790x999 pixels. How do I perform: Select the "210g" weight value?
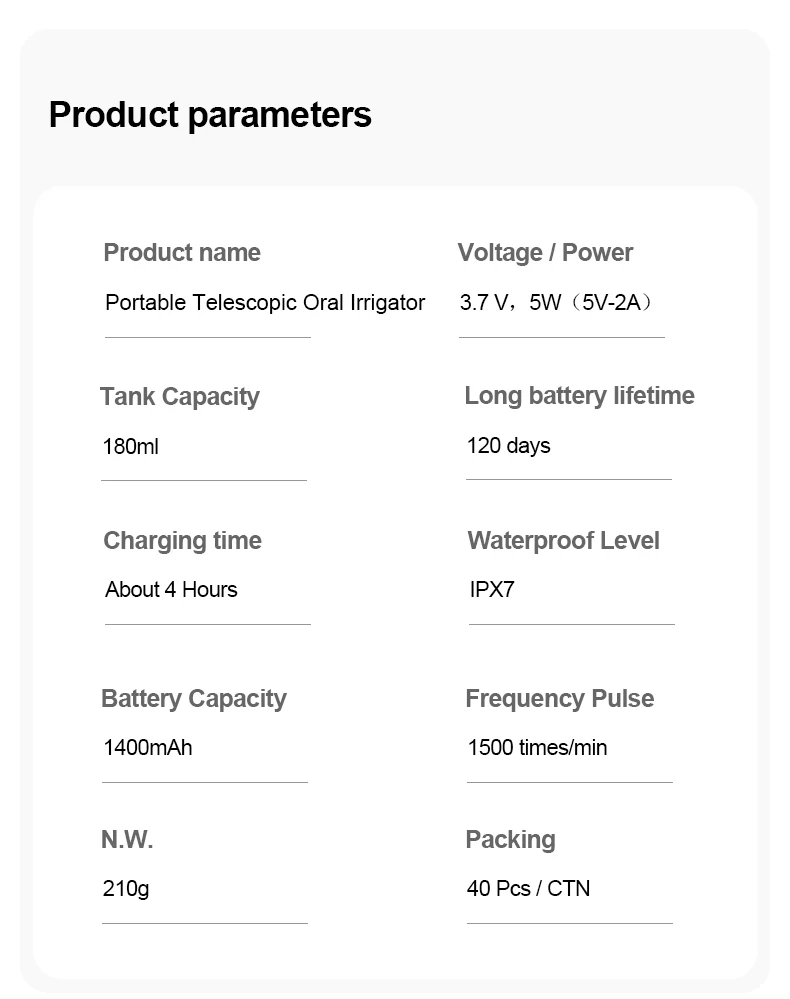click(126, 889)
